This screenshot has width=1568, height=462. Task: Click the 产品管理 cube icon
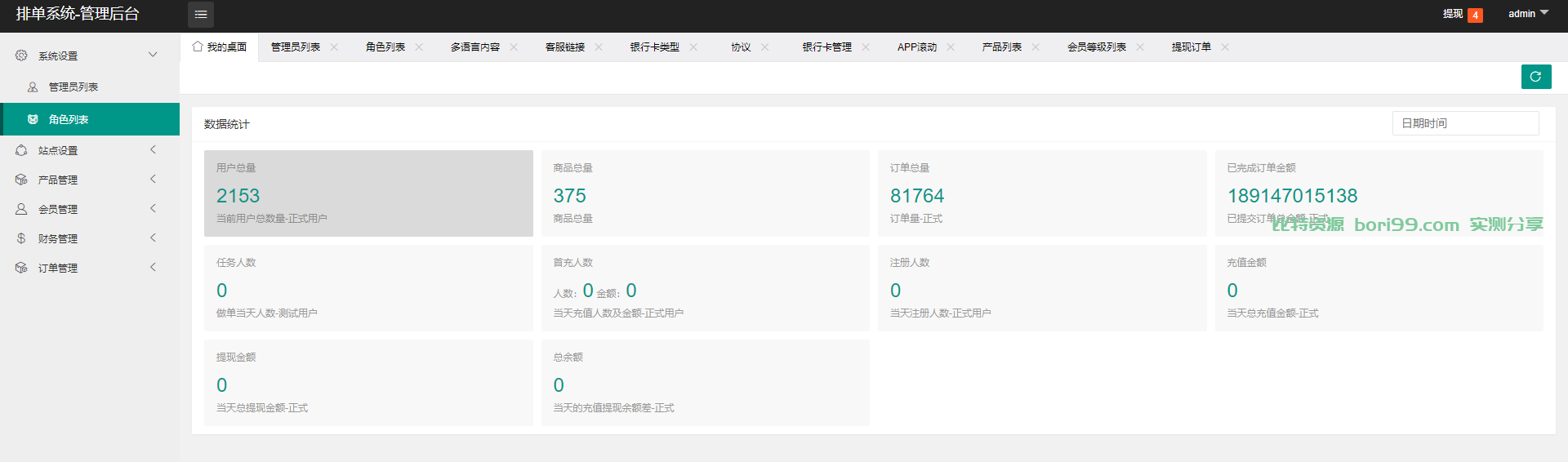21,180
